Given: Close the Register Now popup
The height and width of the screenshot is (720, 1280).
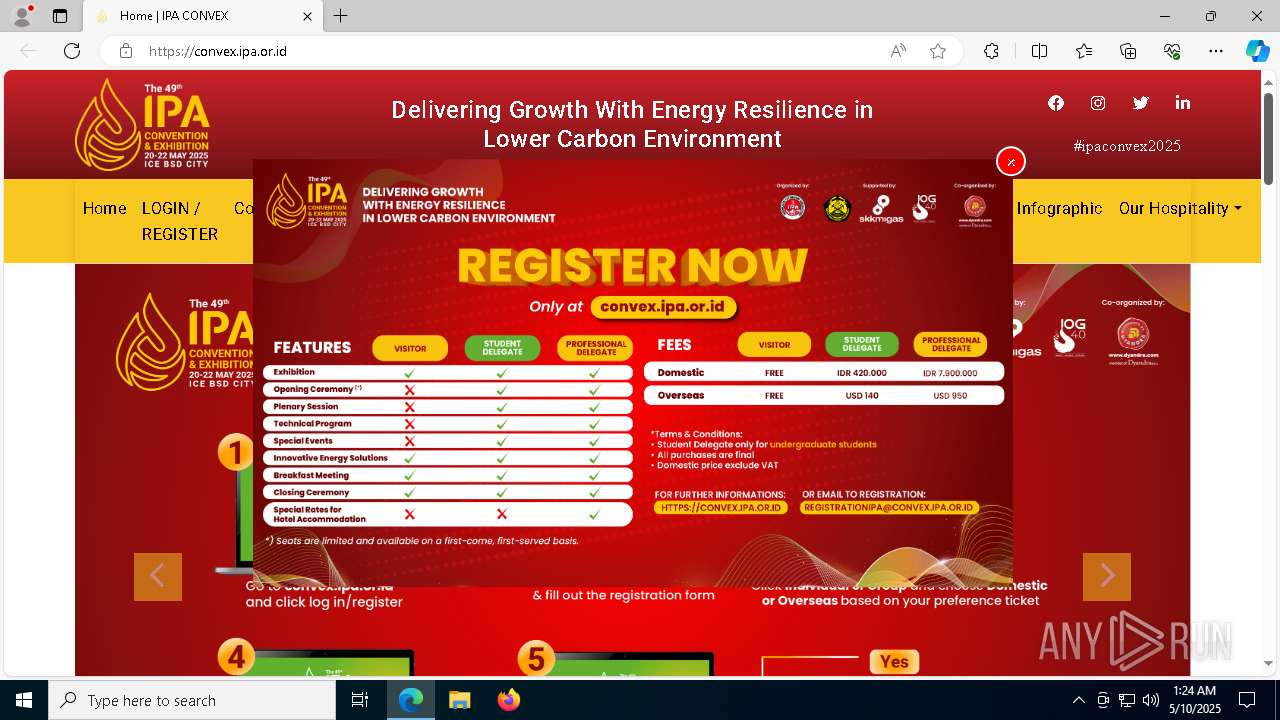Looking at the screenshot, I should [1011, 161].
